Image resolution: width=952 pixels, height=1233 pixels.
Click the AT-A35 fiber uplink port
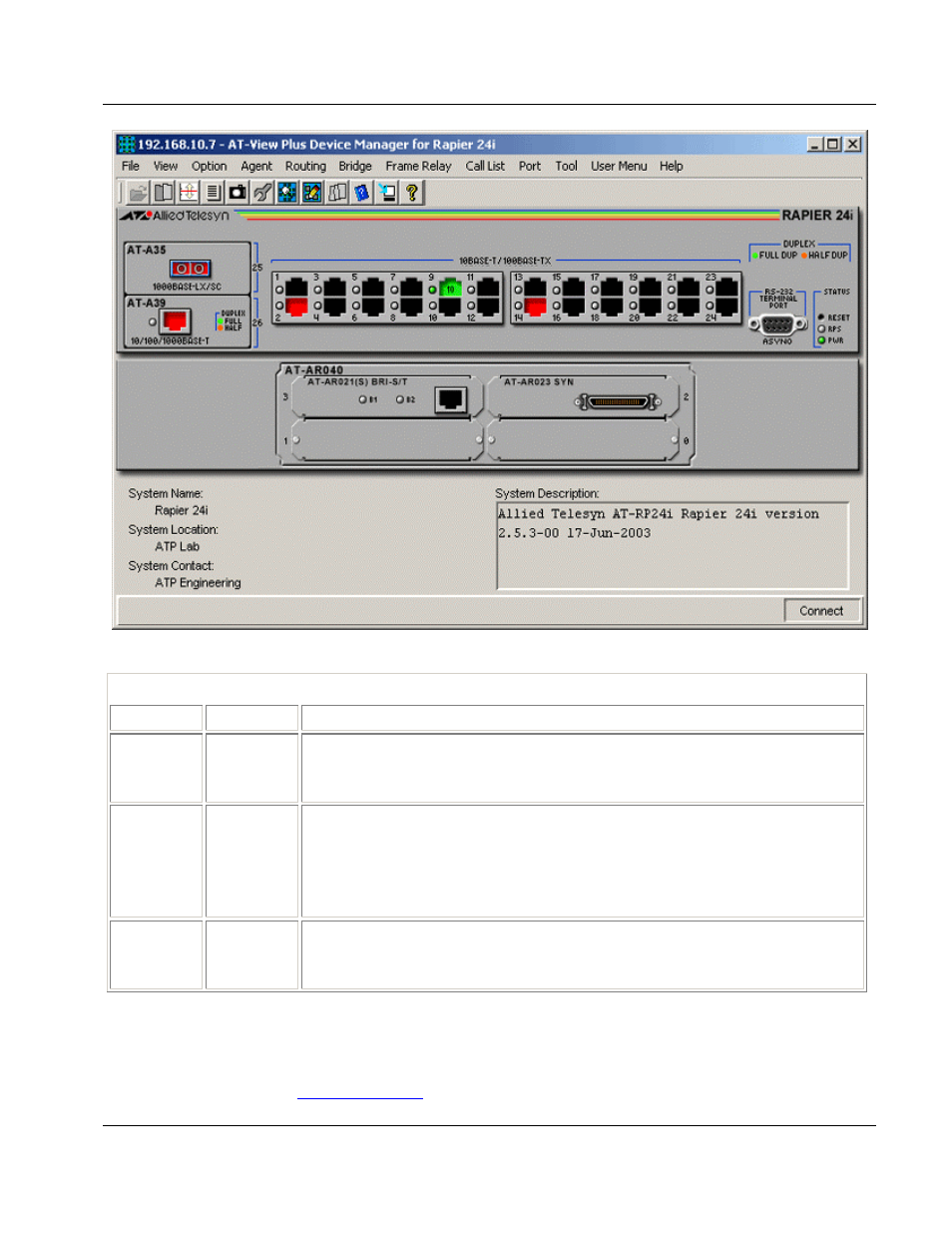coord(190,269)
